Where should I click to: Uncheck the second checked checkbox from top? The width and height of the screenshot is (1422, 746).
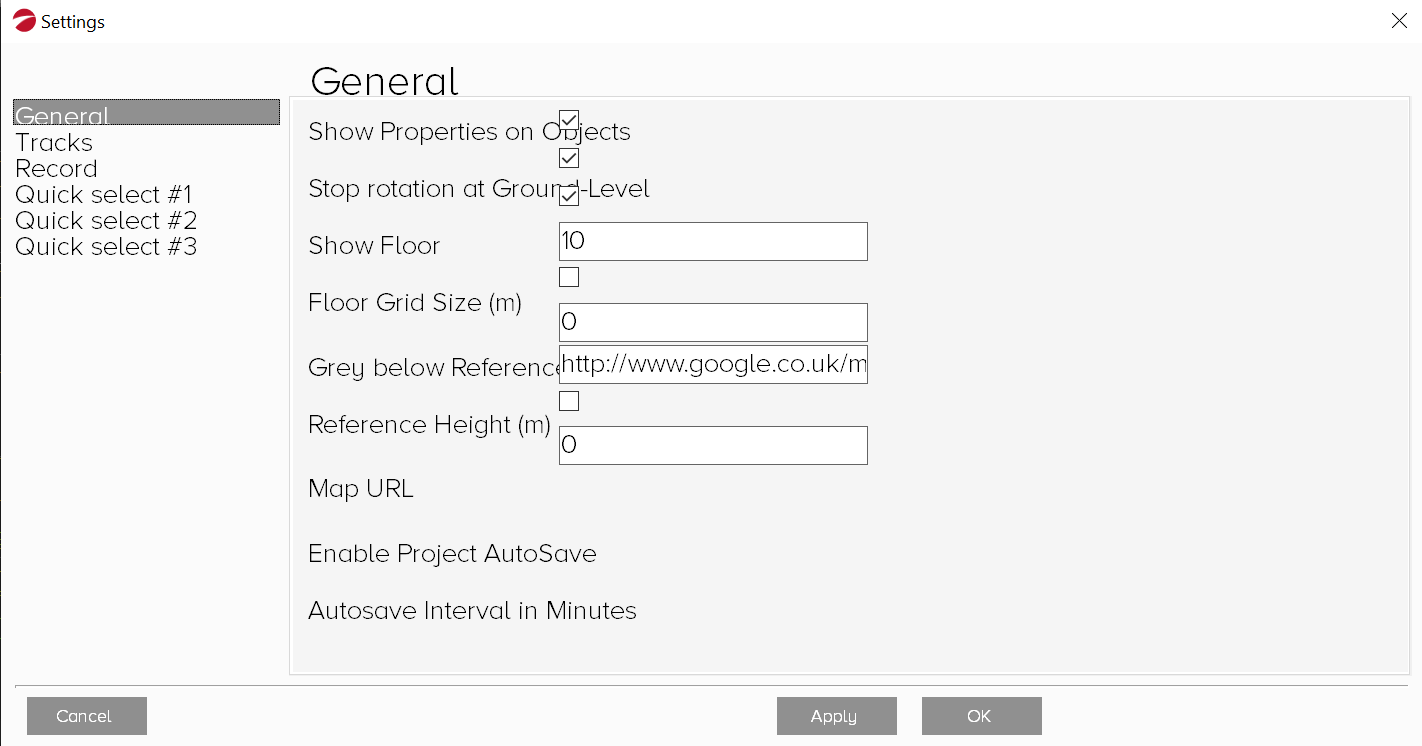click(x=569, y=158)
